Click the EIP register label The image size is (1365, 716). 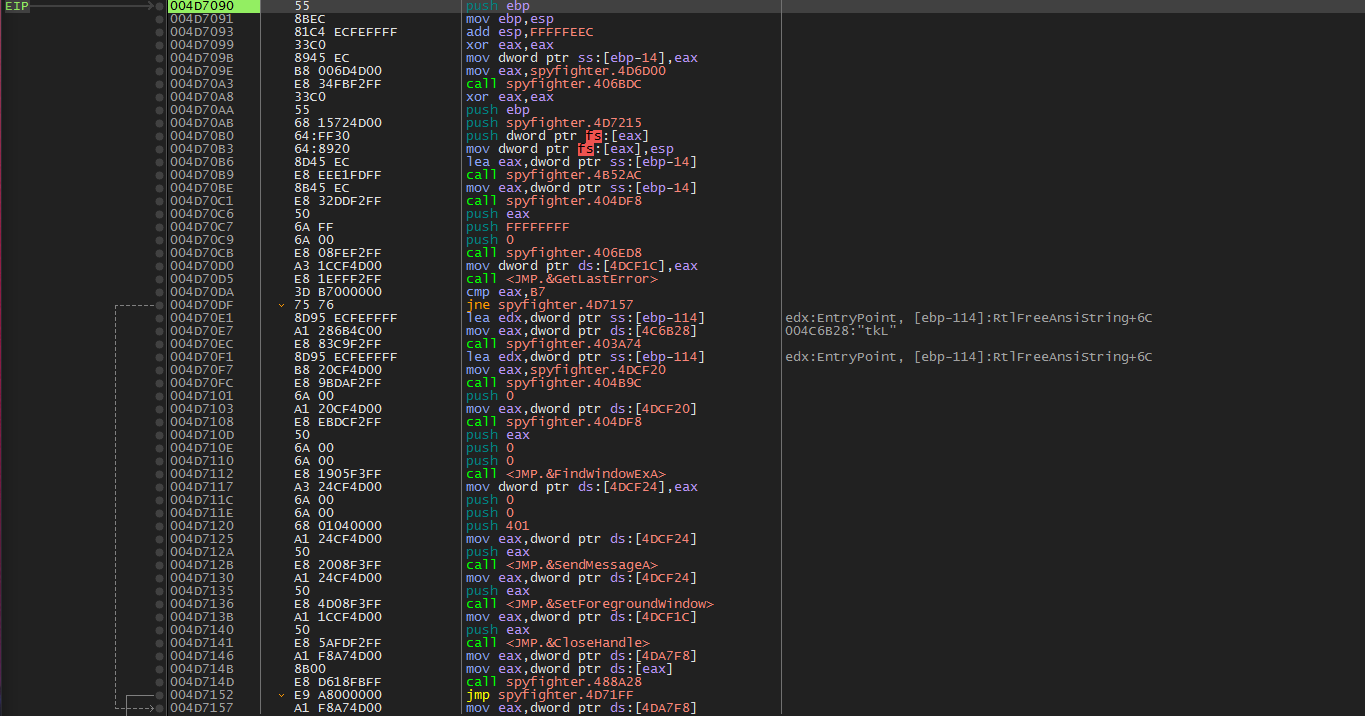click(x=17, y=6)
